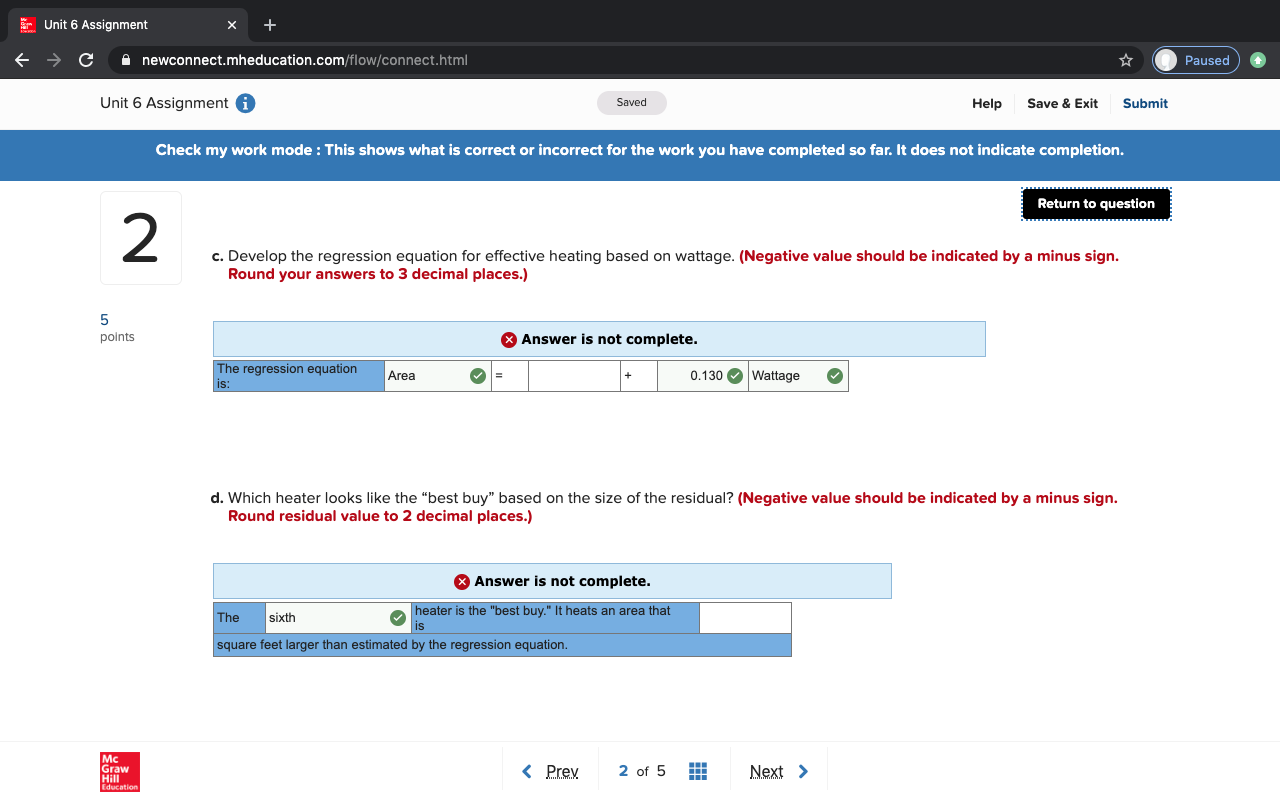Screen dimensions: 1280x800
Task: Click the browser forward arrow
Action: [54, 60]
